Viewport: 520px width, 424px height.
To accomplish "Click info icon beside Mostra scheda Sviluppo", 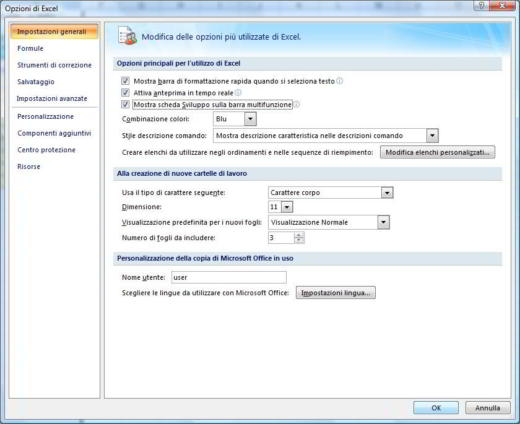I will [x=296, y=105].
